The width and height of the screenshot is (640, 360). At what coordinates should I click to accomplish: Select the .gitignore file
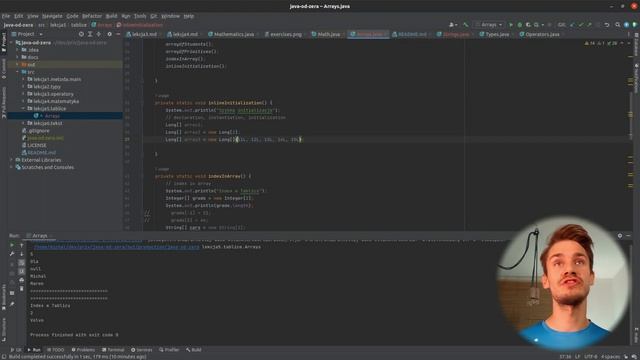click(39, 131)
